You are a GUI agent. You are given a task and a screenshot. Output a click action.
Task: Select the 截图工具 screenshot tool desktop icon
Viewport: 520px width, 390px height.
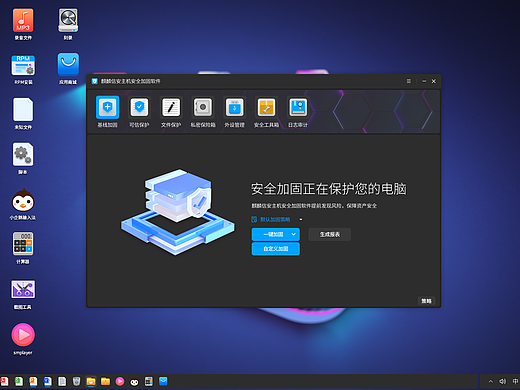(23, 294)
